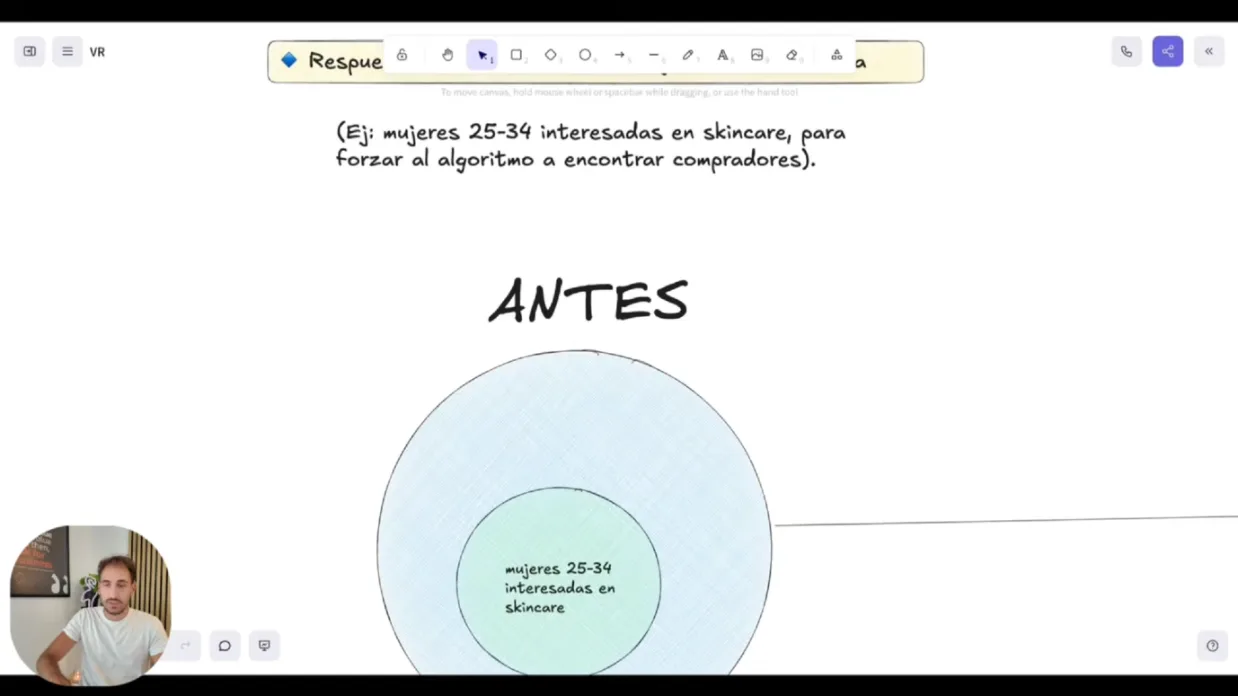Image resolution: width=1238 pixels, height=696 pixels.
Task: Toggle the keep-tool-active lock
Action: (402, 55)
